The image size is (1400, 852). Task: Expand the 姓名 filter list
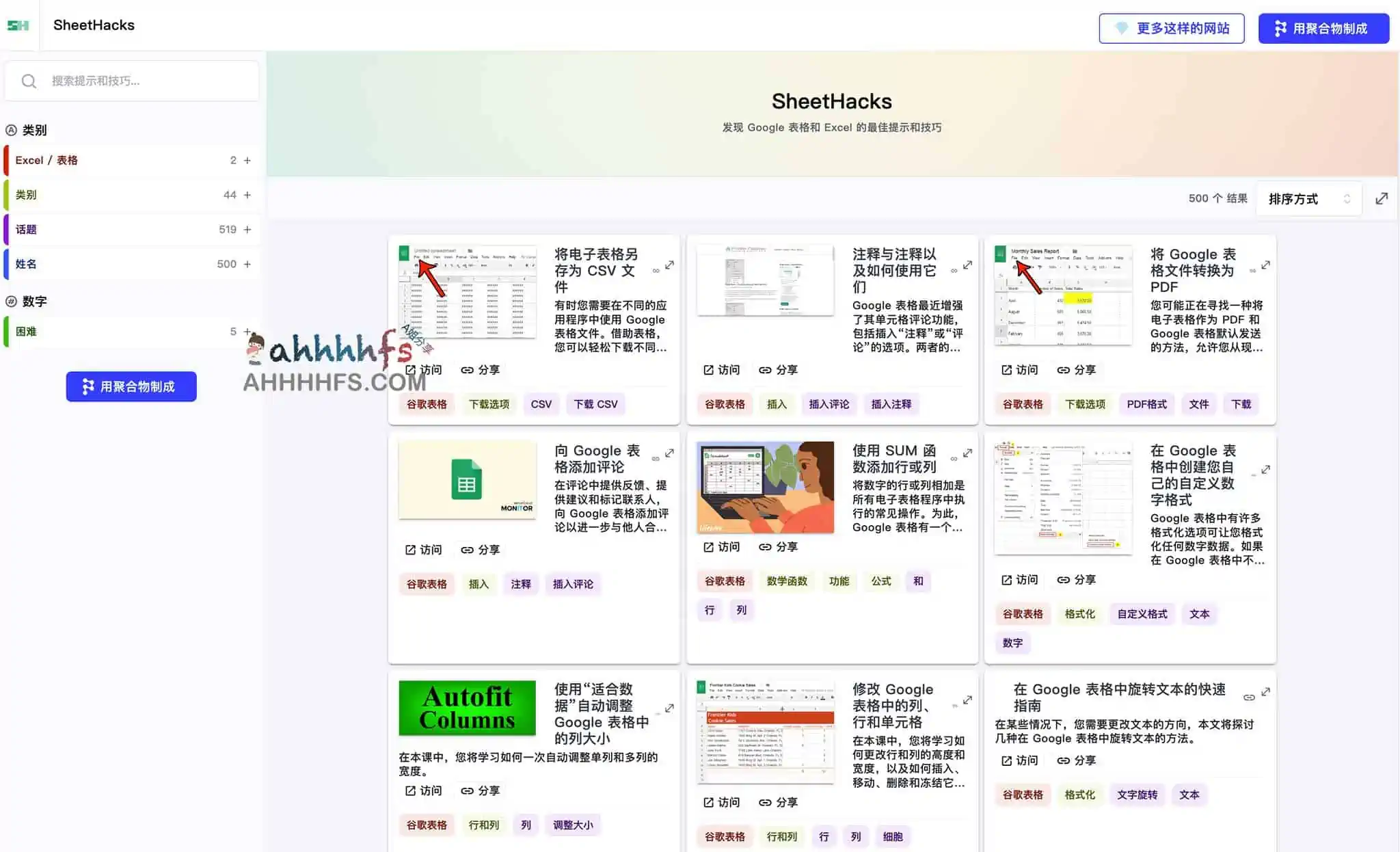[248, 263]
